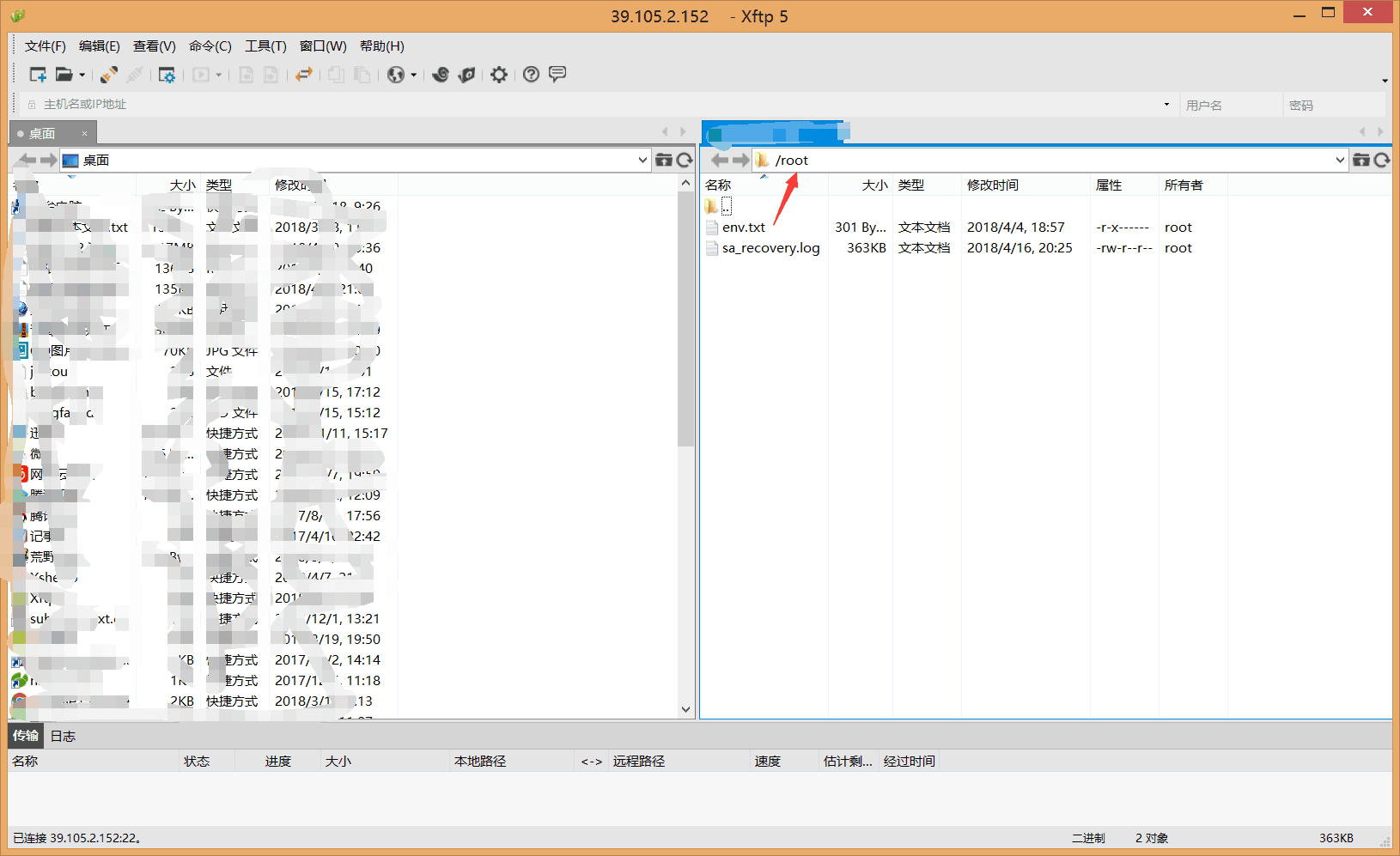Sort remote files by 属性 column
The image size is (1400, 856).
pyautogui.click(x=1124, y=185)
